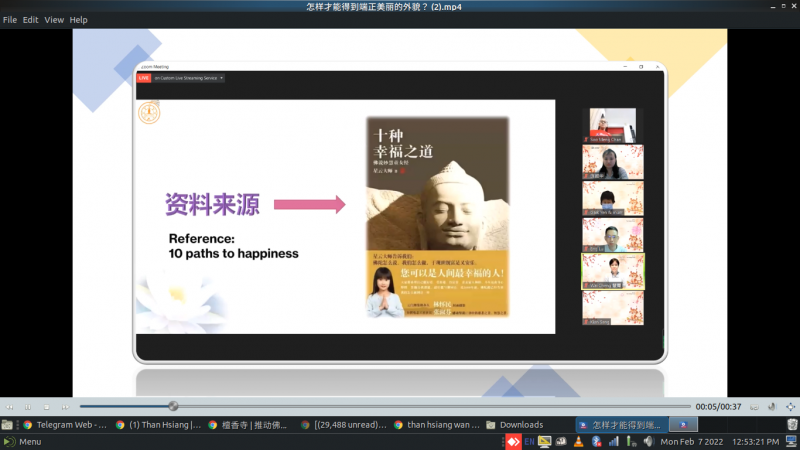Open the system Menu button
Screen dimensions: 800x450
pos(22,441)
